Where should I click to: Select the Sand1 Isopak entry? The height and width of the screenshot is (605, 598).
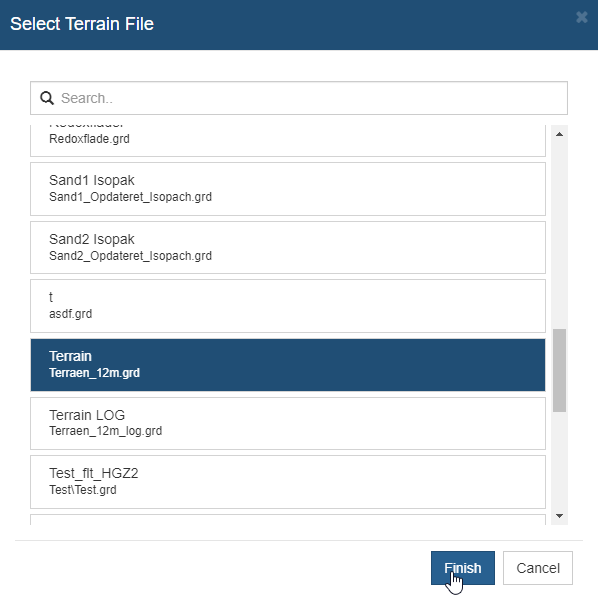(288, 189)
